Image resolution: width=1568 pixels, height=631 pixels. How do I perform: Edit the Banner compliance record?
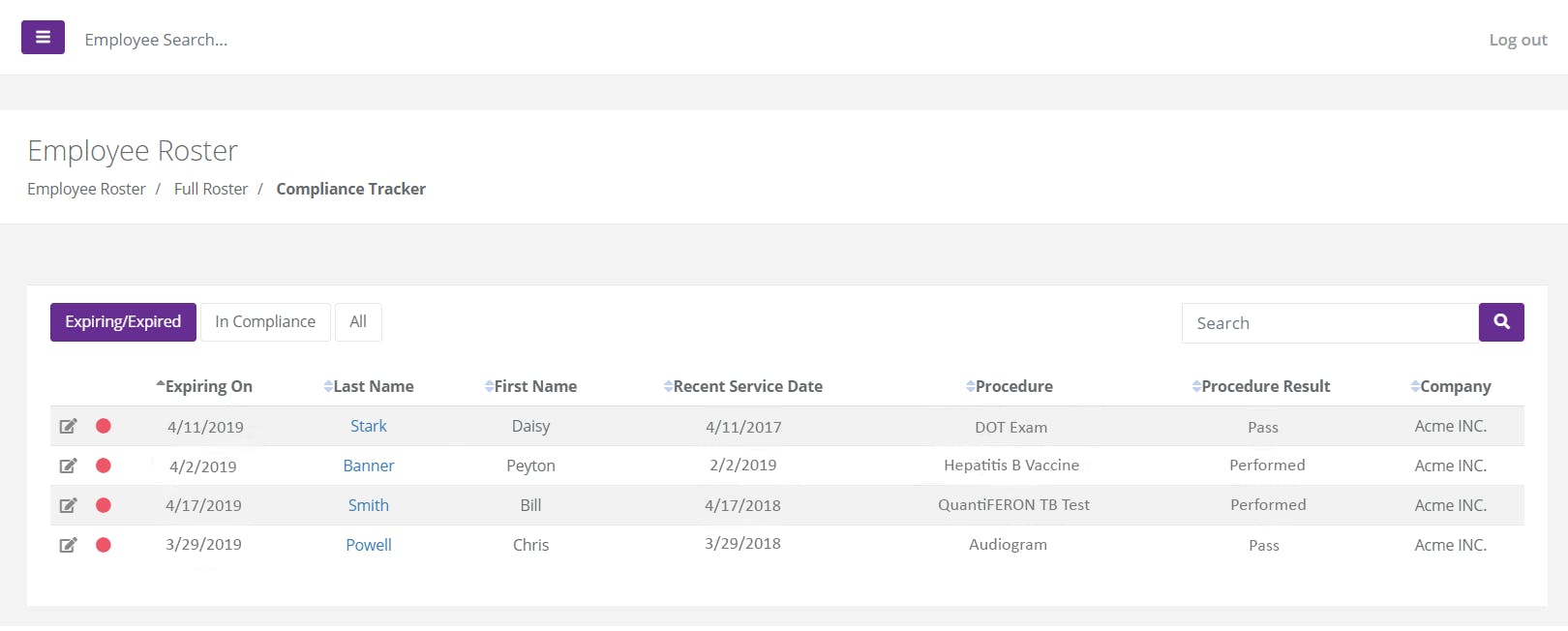68,466
